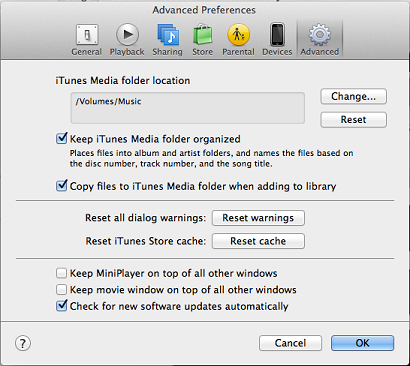
Task: Cancel the Advanced Preferences dialog
Action: pos(290,343)
